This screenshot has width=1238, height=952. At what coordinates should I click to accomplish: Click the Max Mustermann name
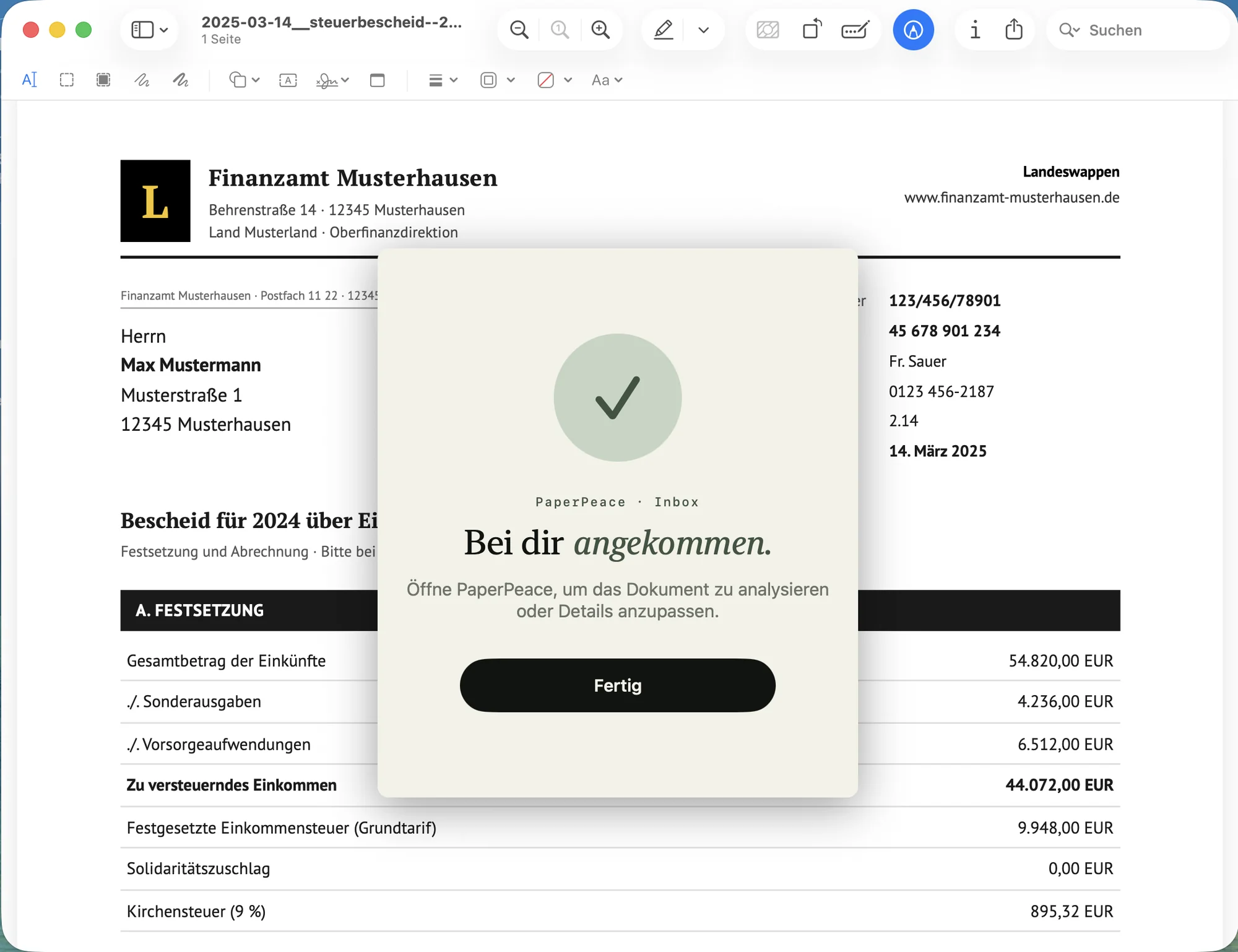point(191,365)
